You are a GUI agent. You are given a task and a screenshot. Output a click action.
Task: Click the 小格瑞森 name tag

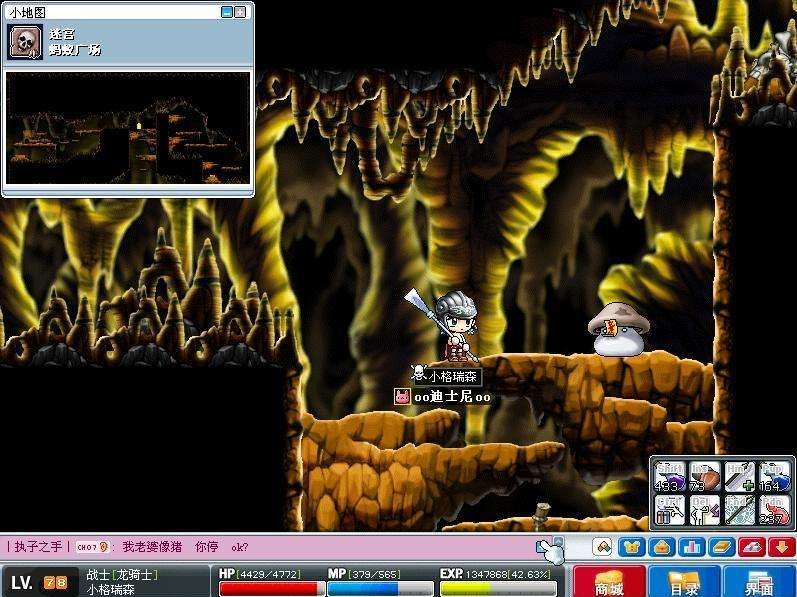(452, 376)
